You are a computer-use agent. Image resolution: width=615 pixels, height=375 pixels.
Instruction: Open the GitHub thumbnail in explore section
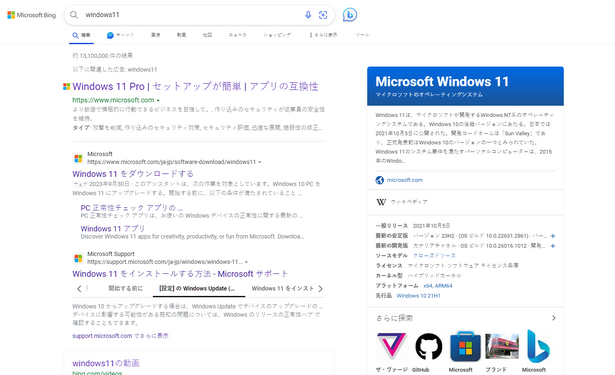[x=428, y=346]
